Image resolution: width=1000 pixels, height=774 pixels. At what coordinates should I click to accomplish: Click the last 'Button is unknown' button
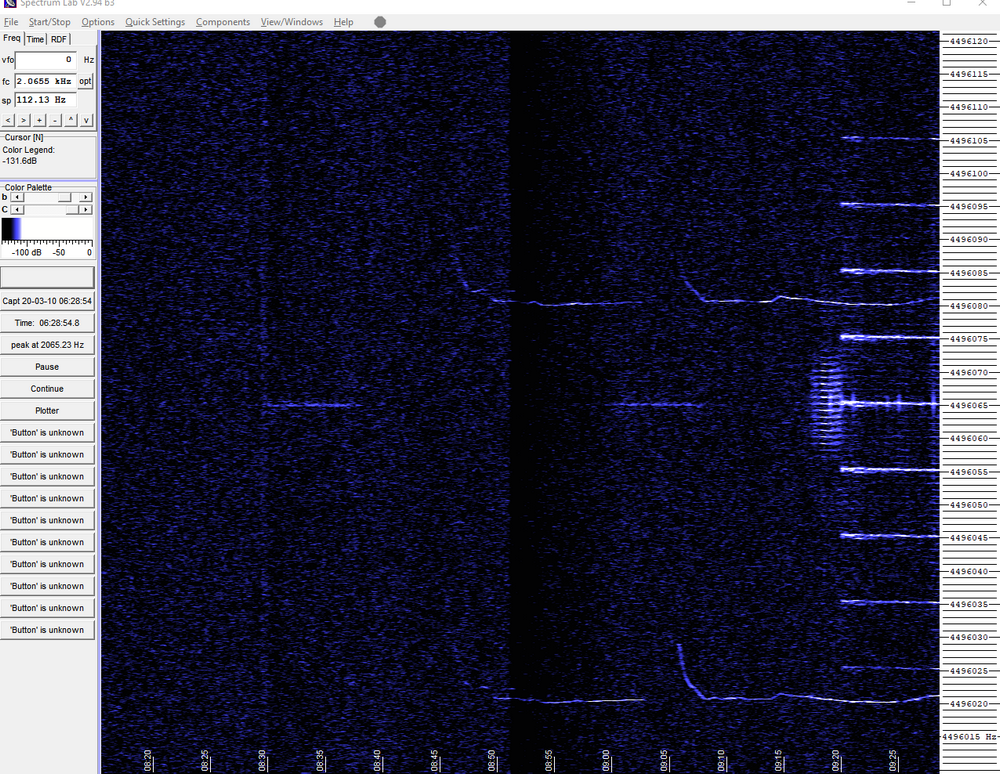tap(47, 630)
